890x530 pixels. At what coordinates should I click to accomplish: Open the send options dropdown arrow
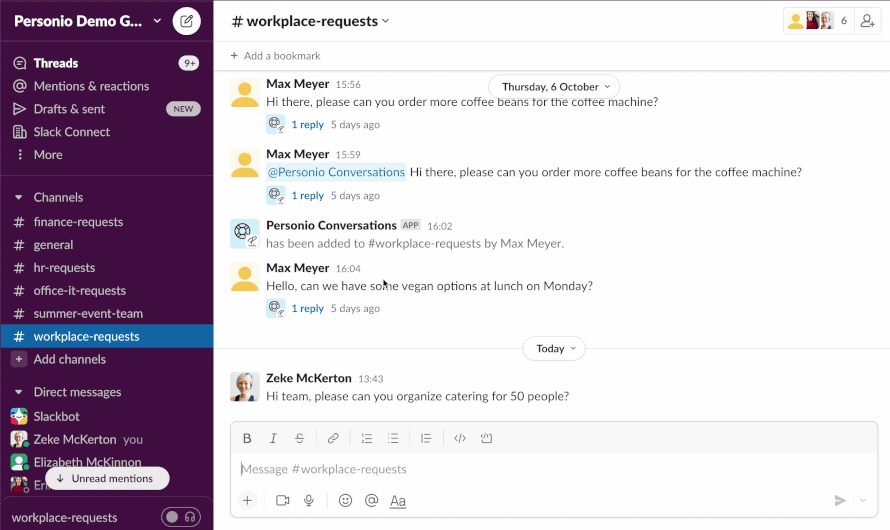(x=863, y=500)
